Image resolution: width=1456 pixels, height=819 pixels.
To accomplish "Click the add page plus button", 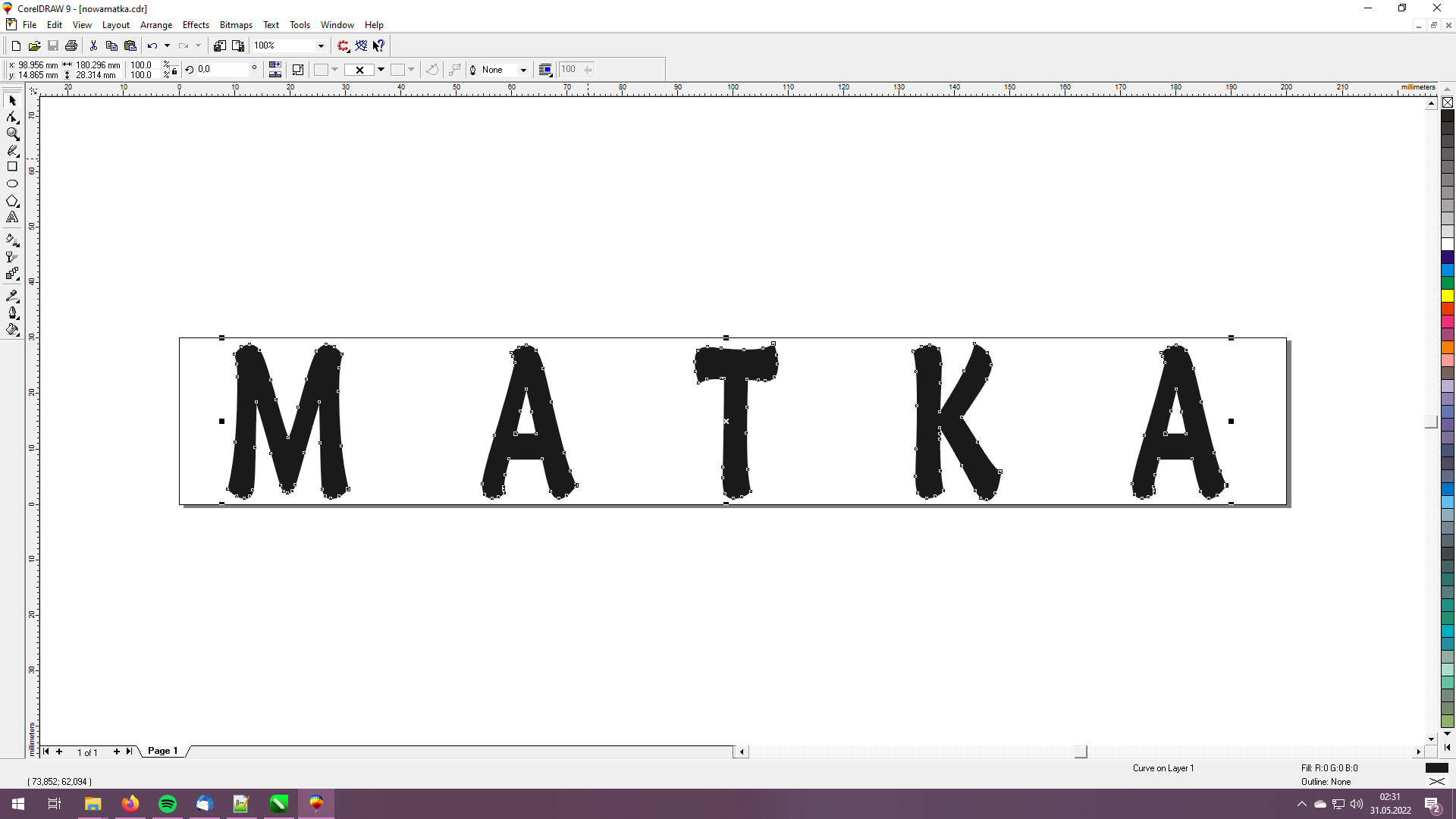I will point(116,752).
